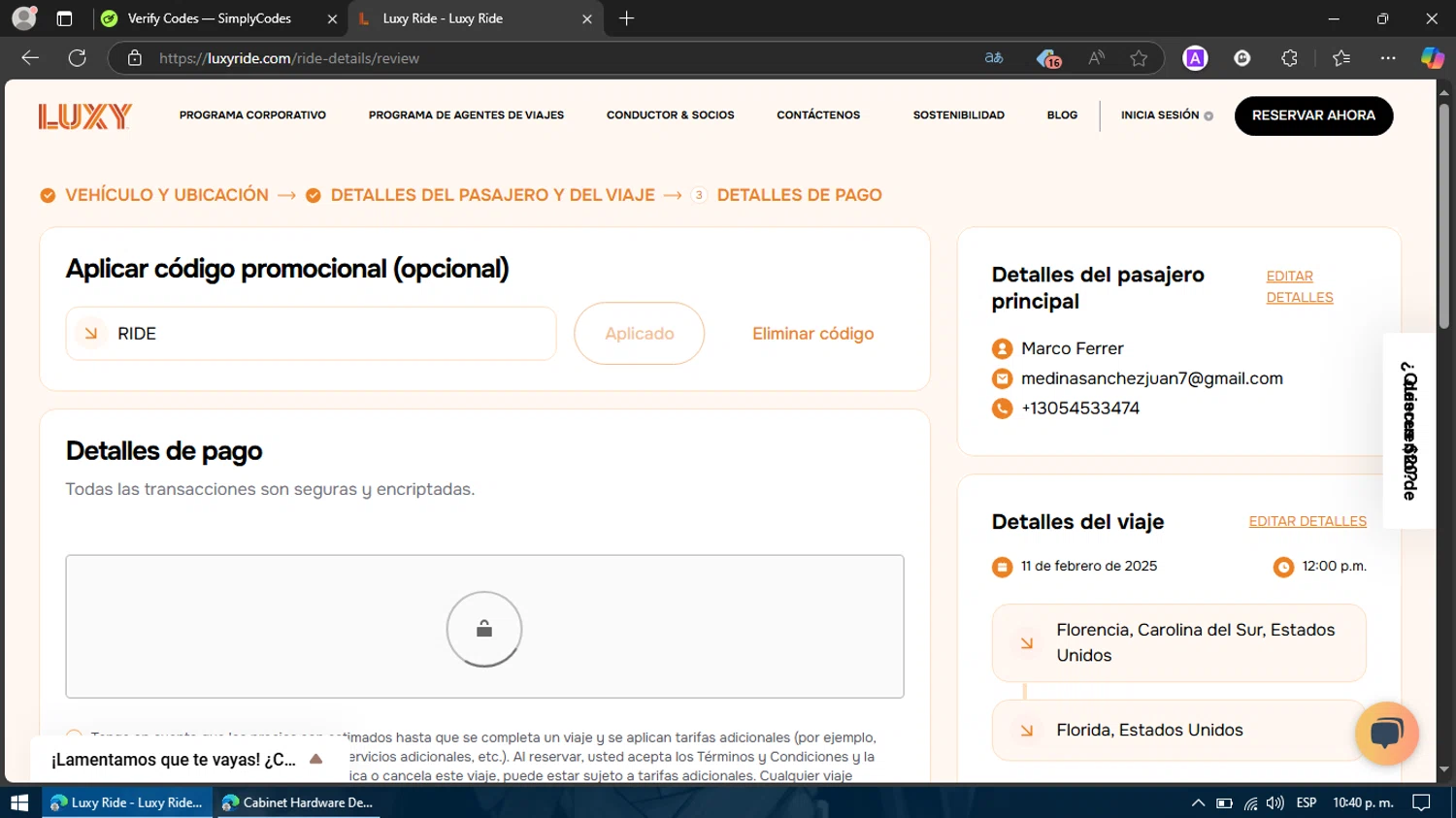Open shopping coupons icon with 16 badge

(1048, 58)
